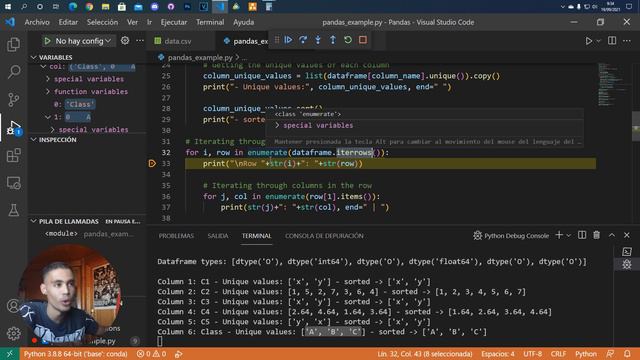Collapse the INSPECCIÓN section
The image size is (640, 360).
[x=34, y=140]
